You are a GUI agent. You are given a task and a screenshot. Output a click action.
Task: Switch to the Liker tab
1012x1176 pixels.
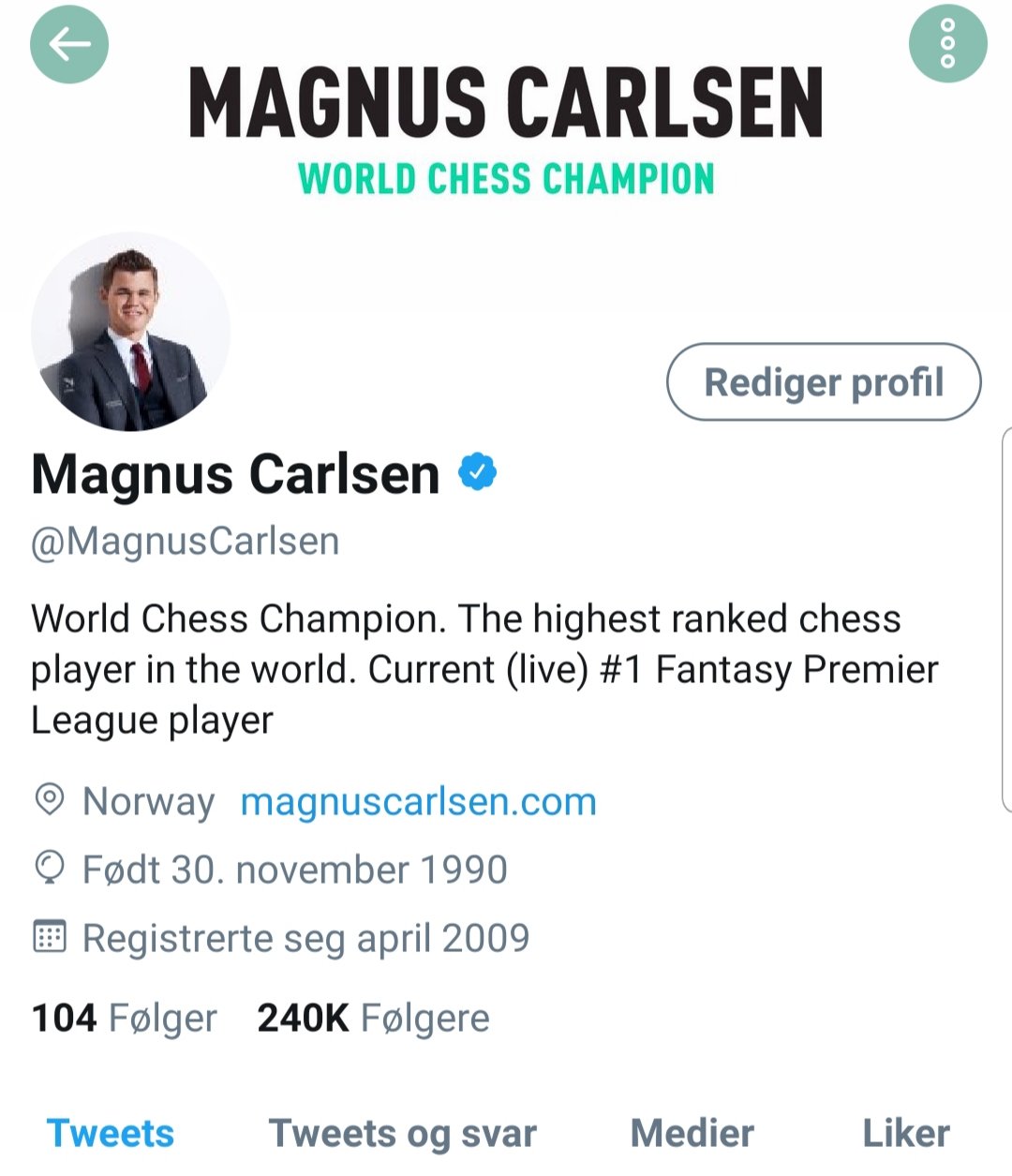click(x=906, y=1133)
